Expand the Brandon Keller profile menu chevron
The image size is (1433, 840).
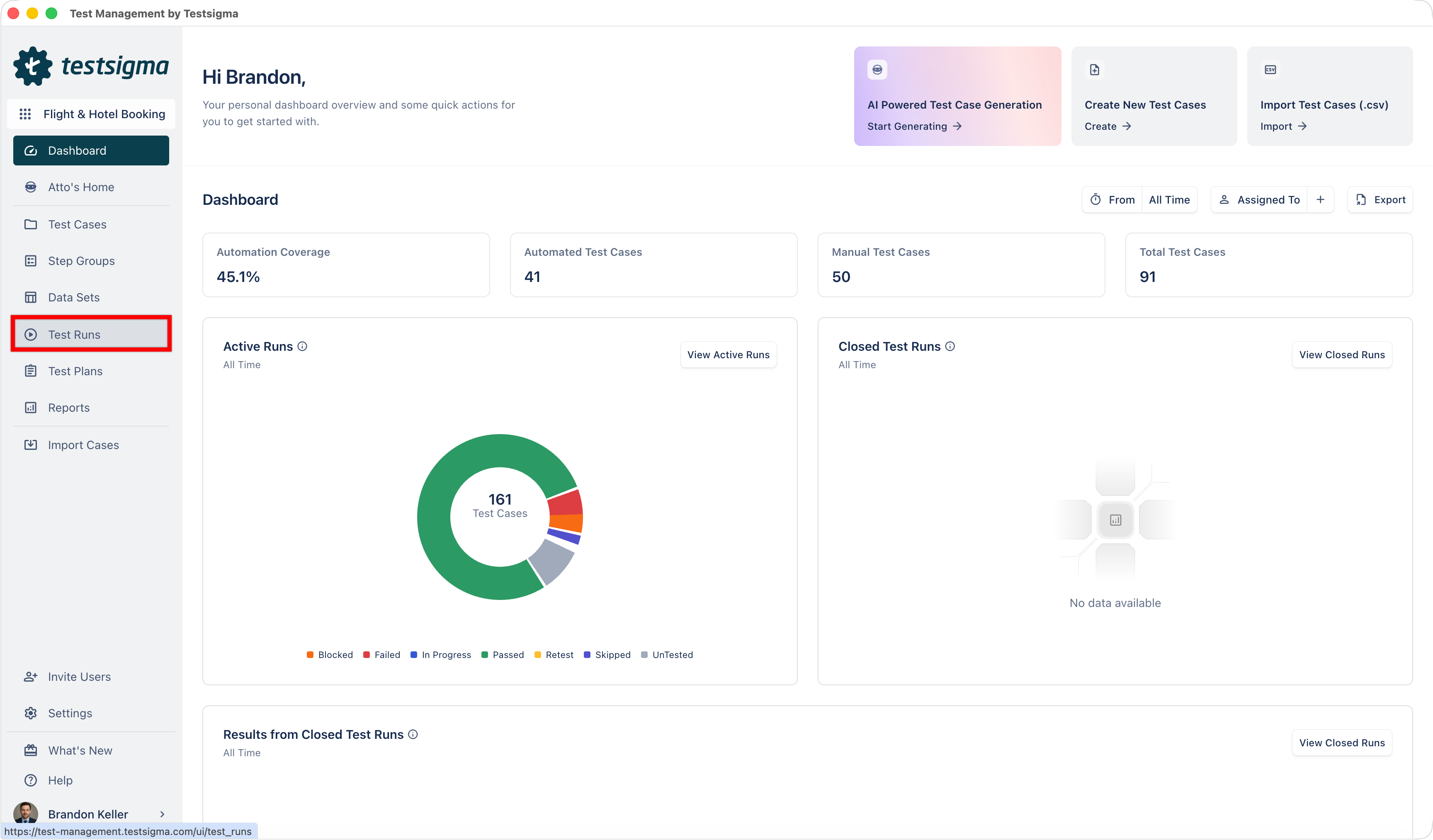[x=162, y=814]
